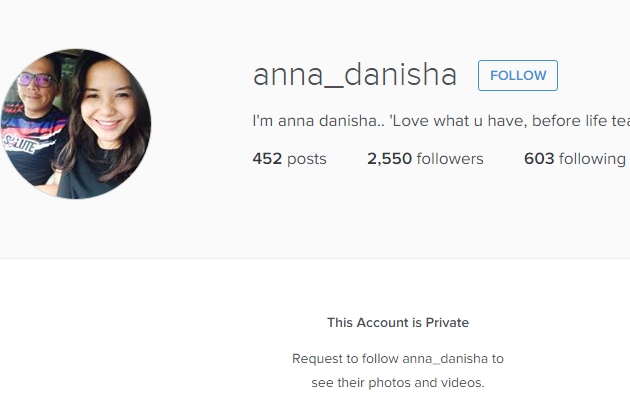Image resolution: width=630 pixels, height=405 pixels.
Task: Click the "This Account is Private" heading
Action: coord(398,323)
